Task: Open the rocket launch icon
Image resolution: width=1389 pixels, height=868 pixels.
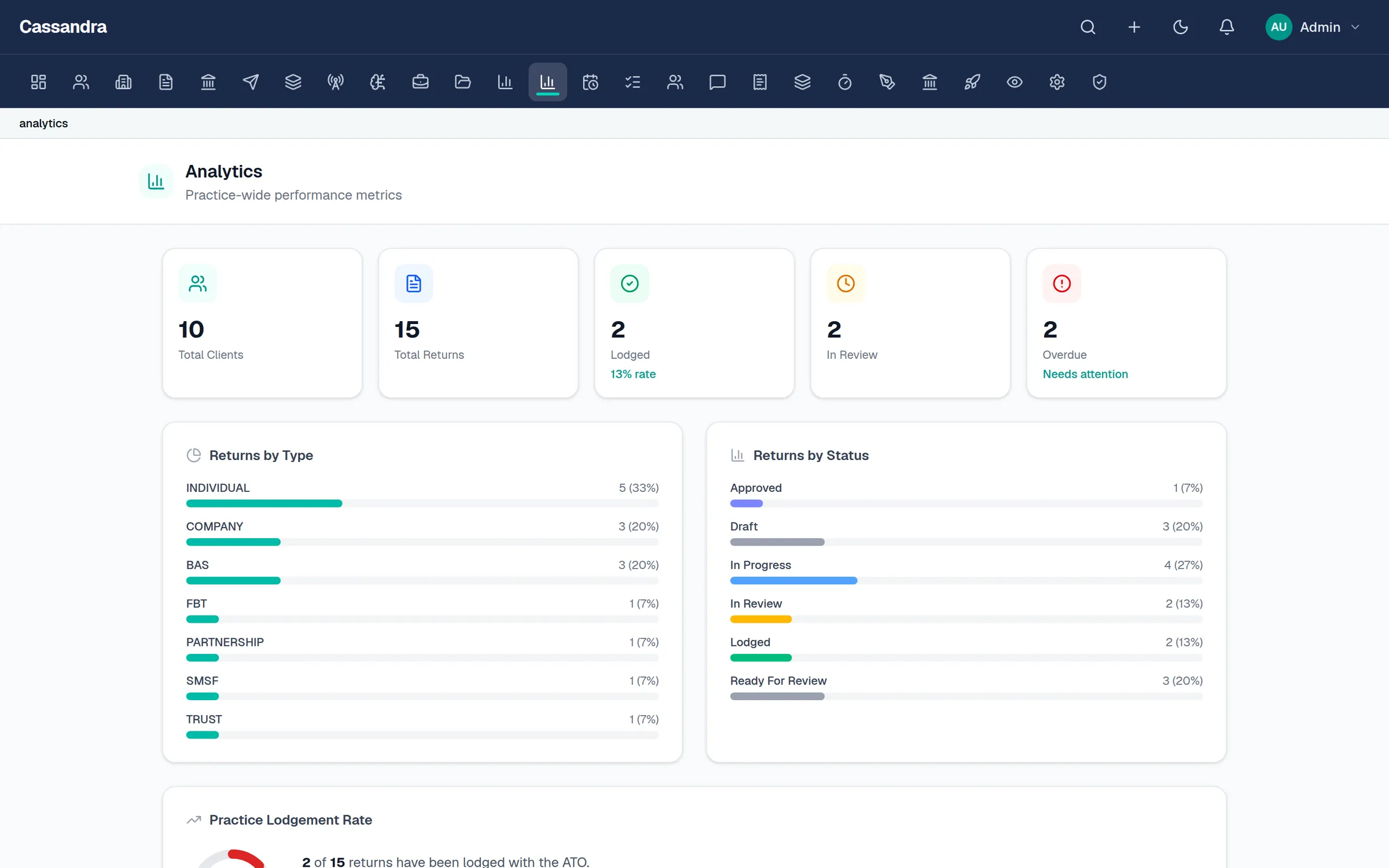Action: tap(972, 82)
